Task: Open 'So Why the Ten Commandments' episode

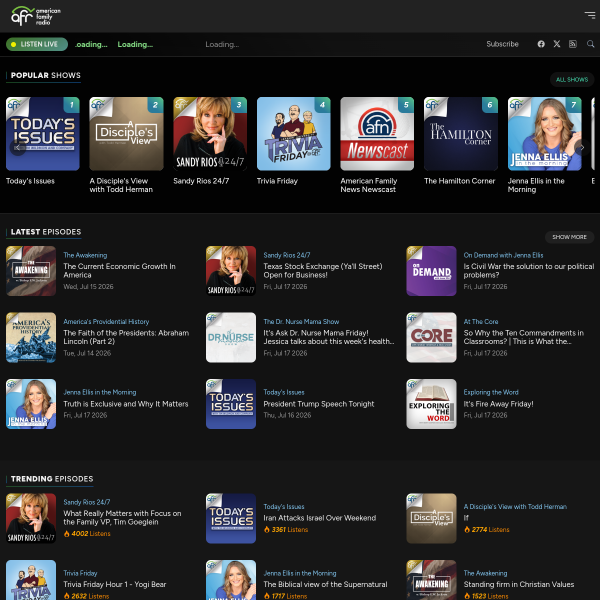Action: [x=523, y=337]
